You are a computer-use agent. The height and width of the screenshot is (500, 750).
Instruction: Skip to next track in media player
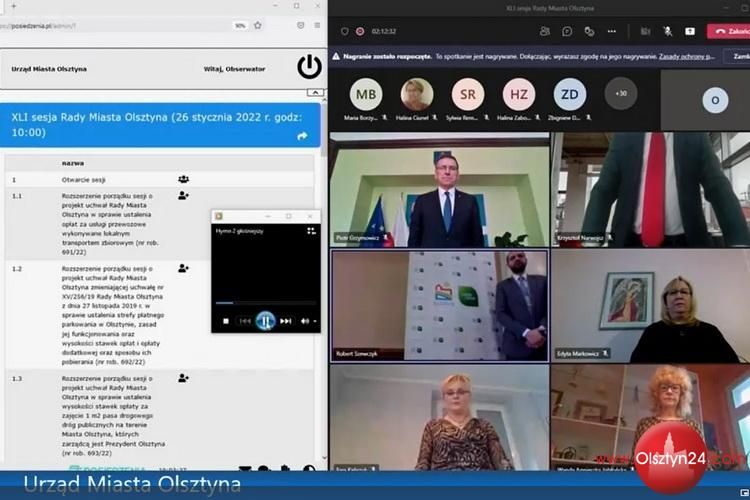click(286, 321)
